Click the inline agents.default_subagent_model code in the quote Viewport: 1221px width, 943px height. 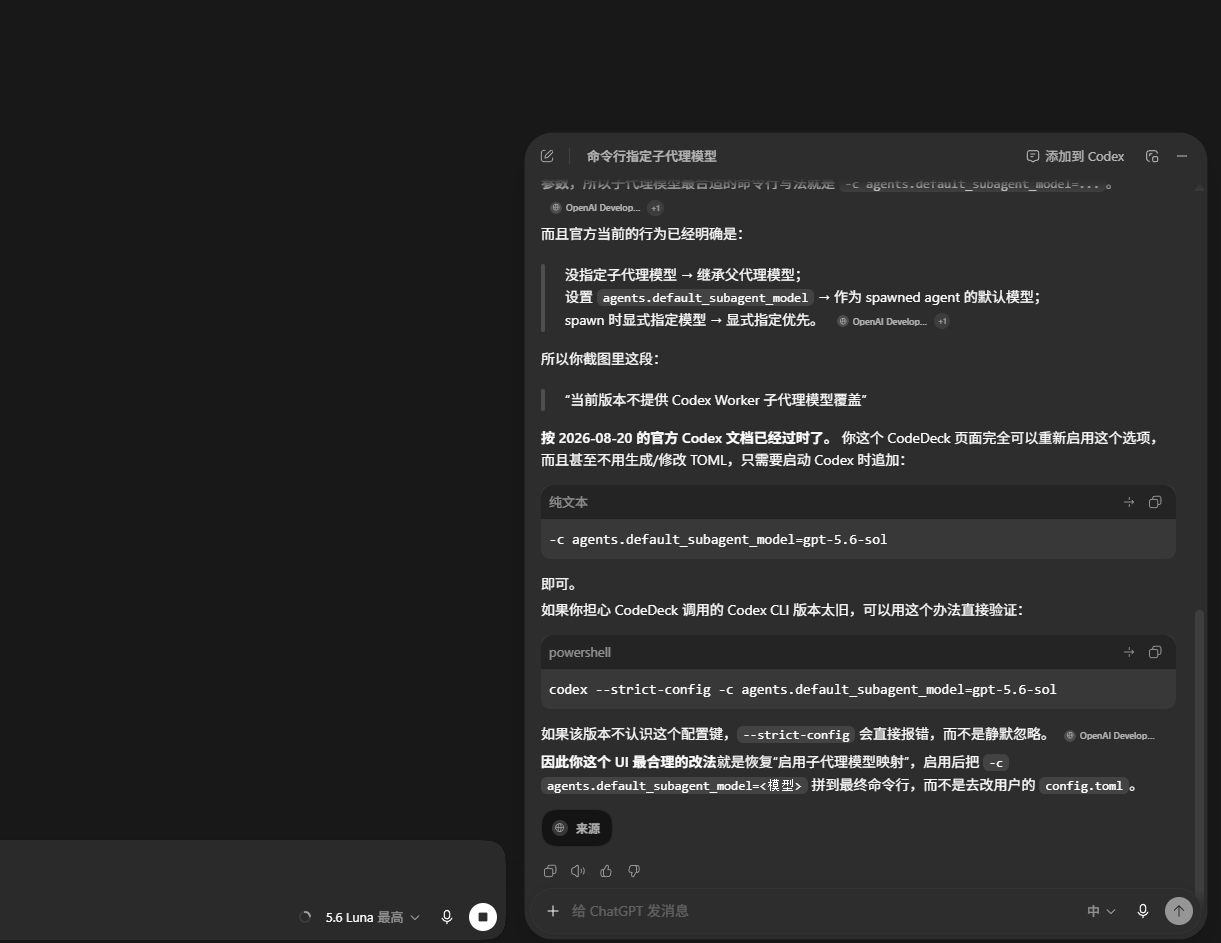coord(705,297)
